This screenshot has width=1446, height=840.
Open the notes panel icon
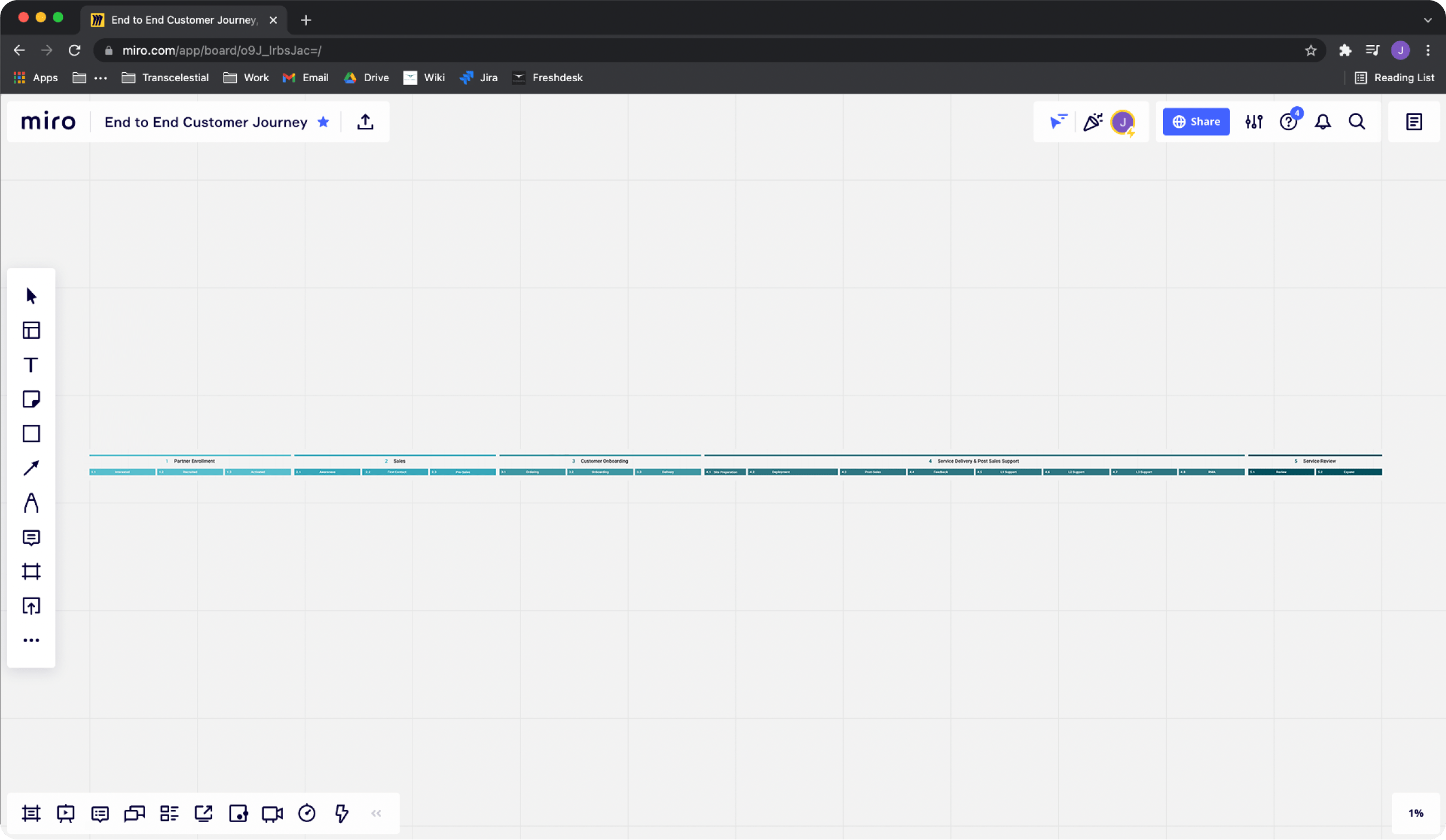1414,122
